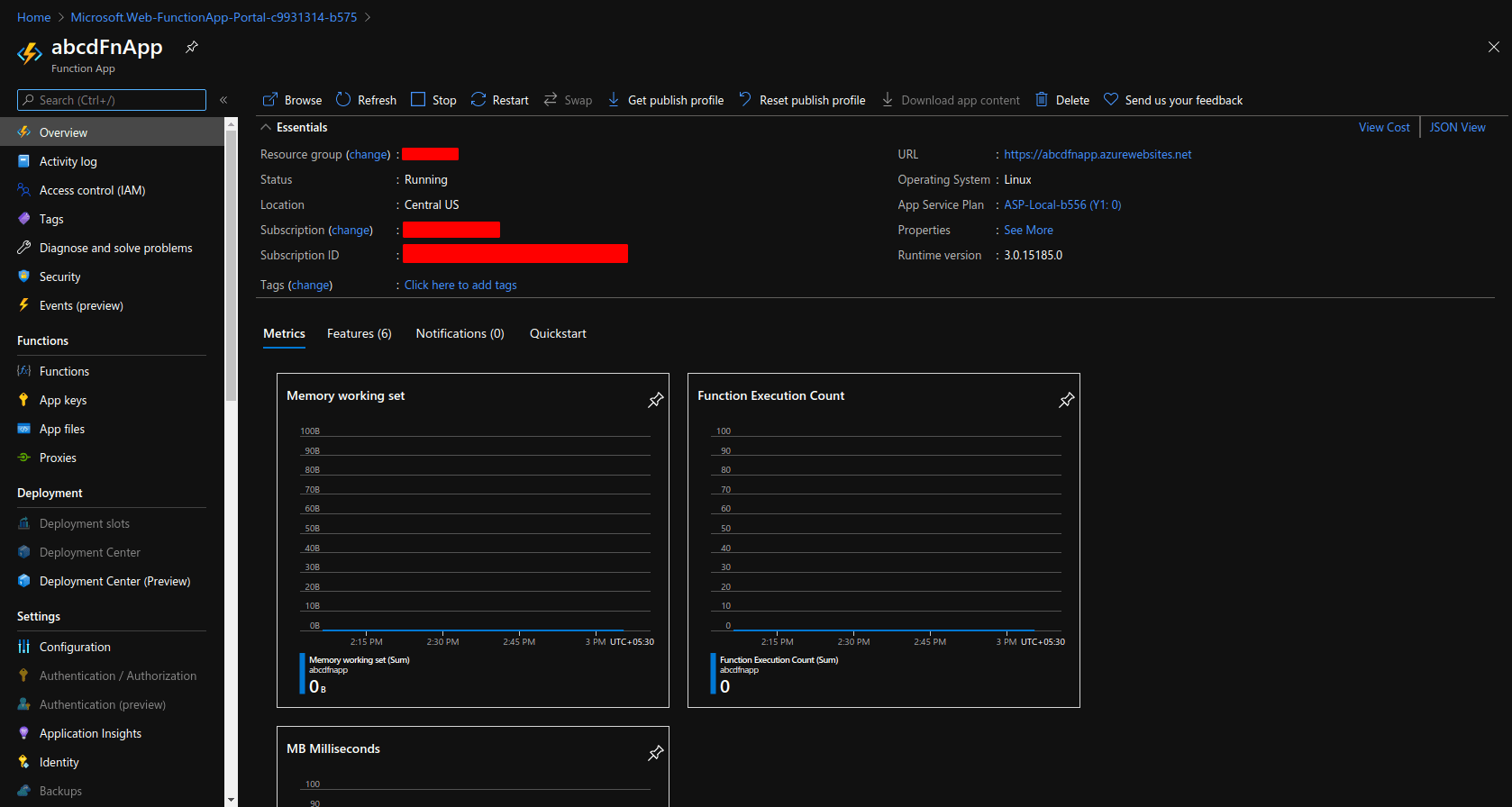Change the subscription
This screenshot has height=807, width=1512.
point(351,230)
